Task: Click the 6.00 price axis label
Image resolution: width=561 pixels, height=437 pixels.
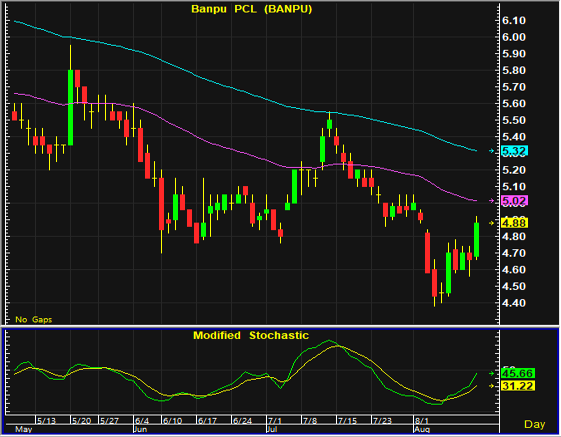Action: pos(514,37)
